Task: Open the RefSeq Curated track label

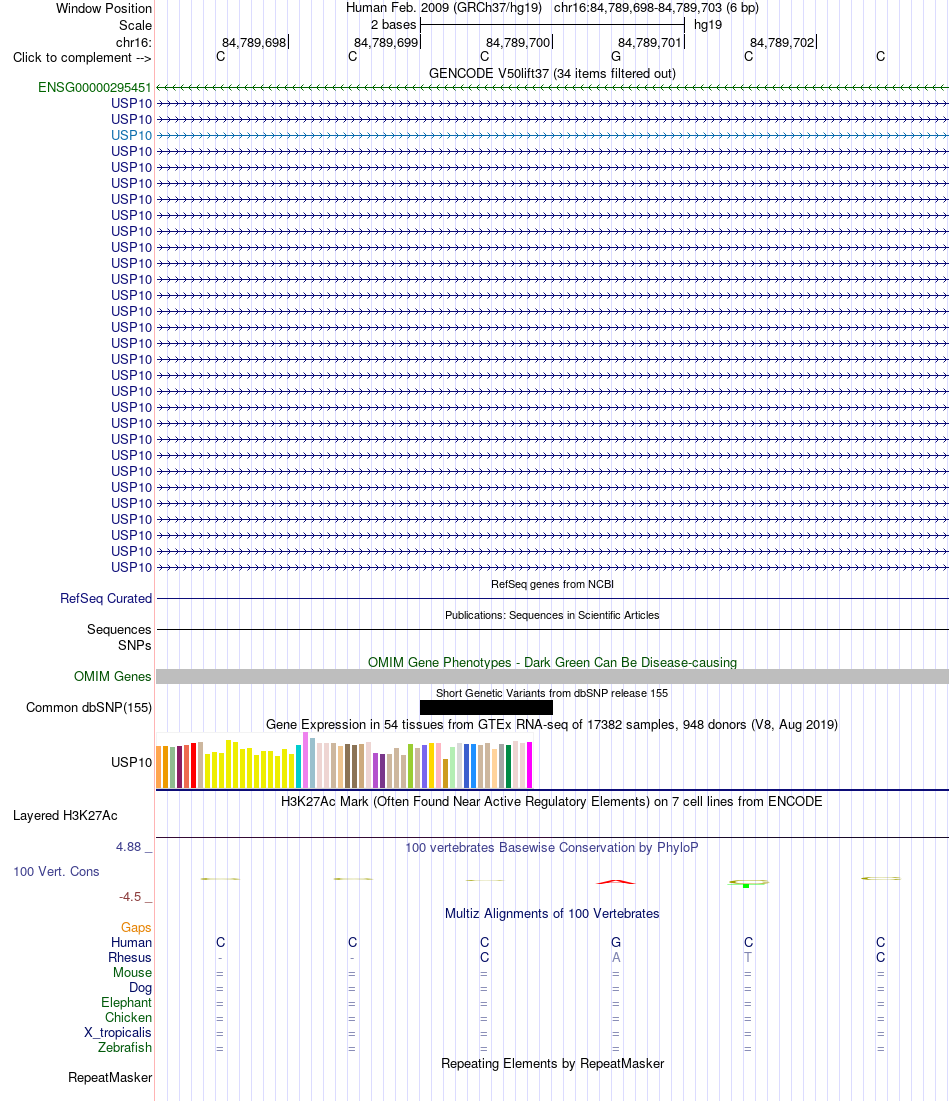Action: pos(106,598)
